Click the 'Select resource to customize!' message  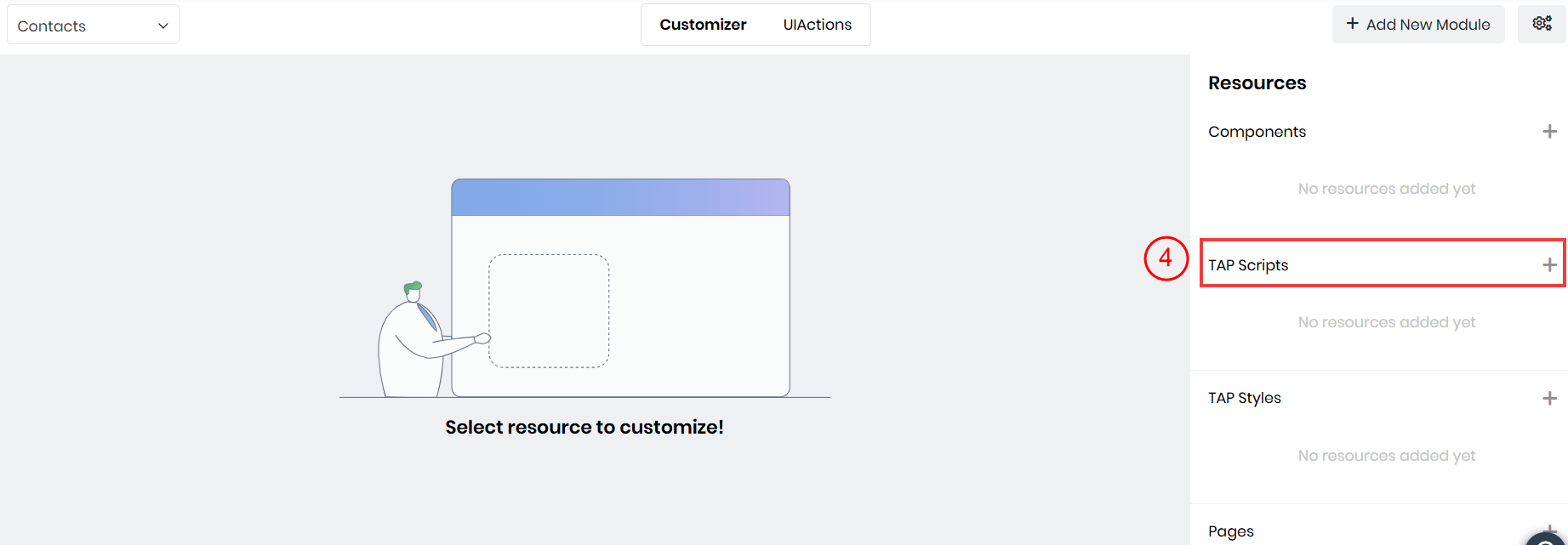pyautogui.click(x=584, y=427)
